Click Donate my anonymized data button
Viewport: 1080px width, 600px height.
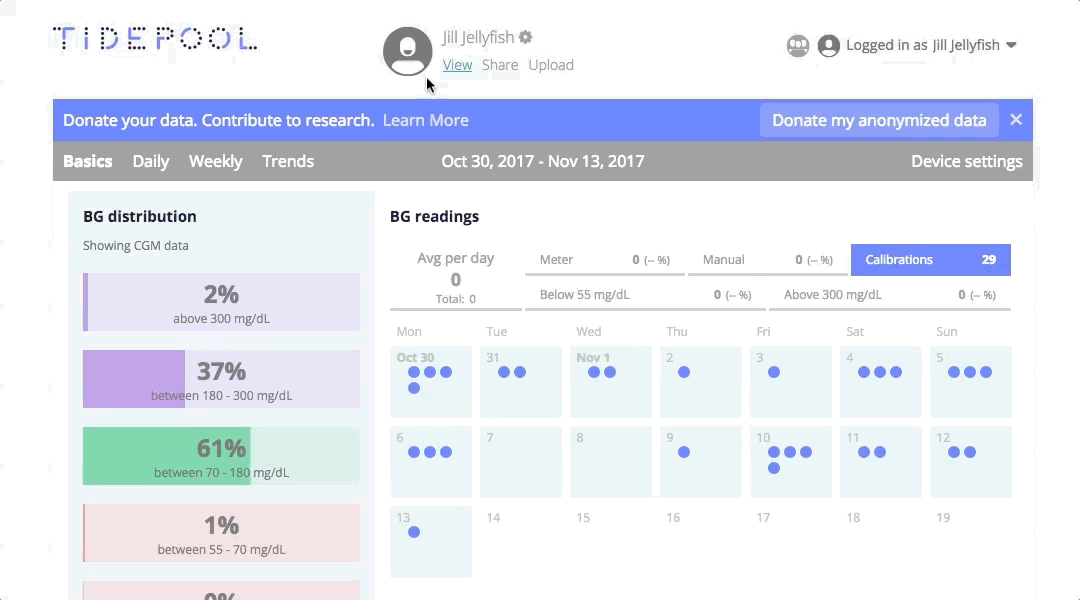(879, 120)
